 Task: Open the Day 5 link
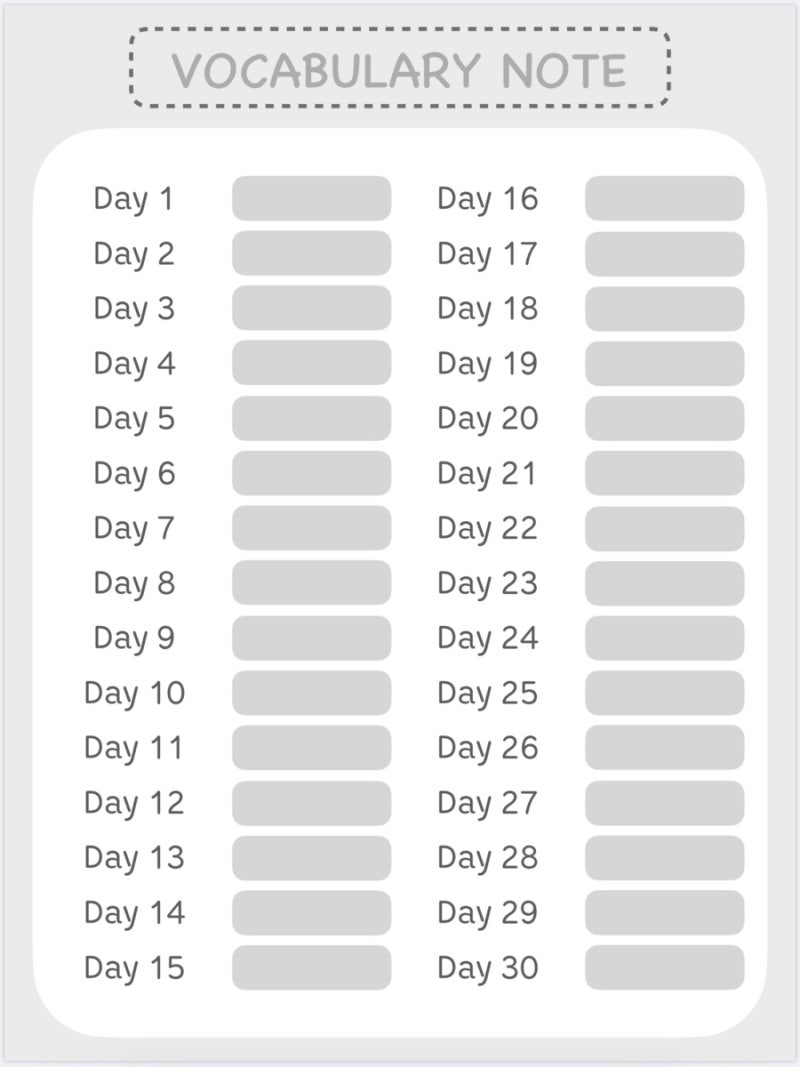coord(134,418)
